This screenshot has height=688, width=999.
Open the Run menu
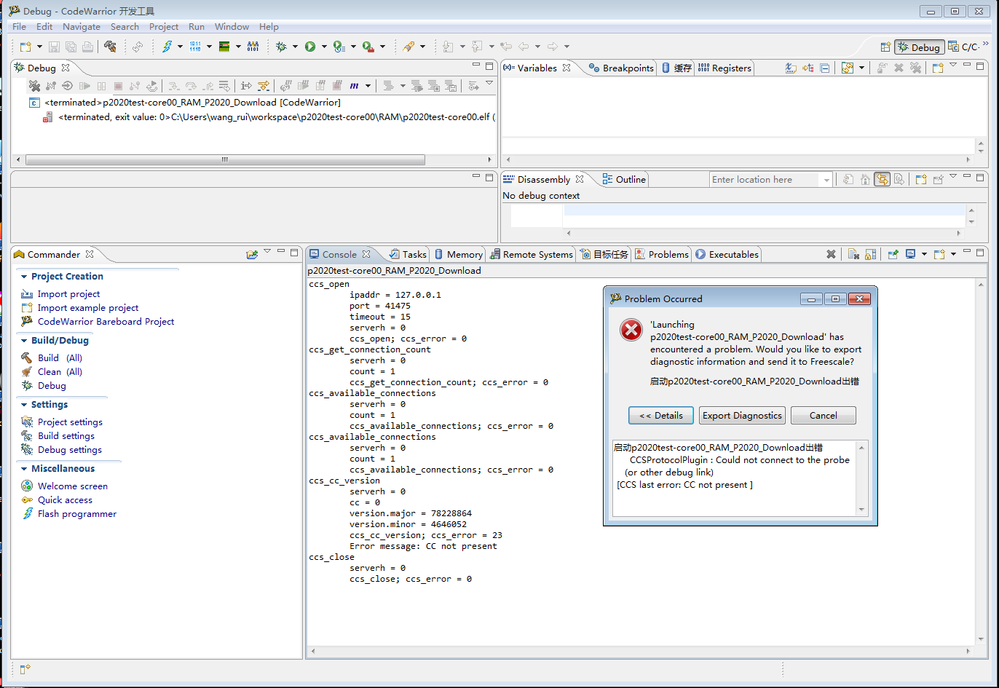[196, 26]
